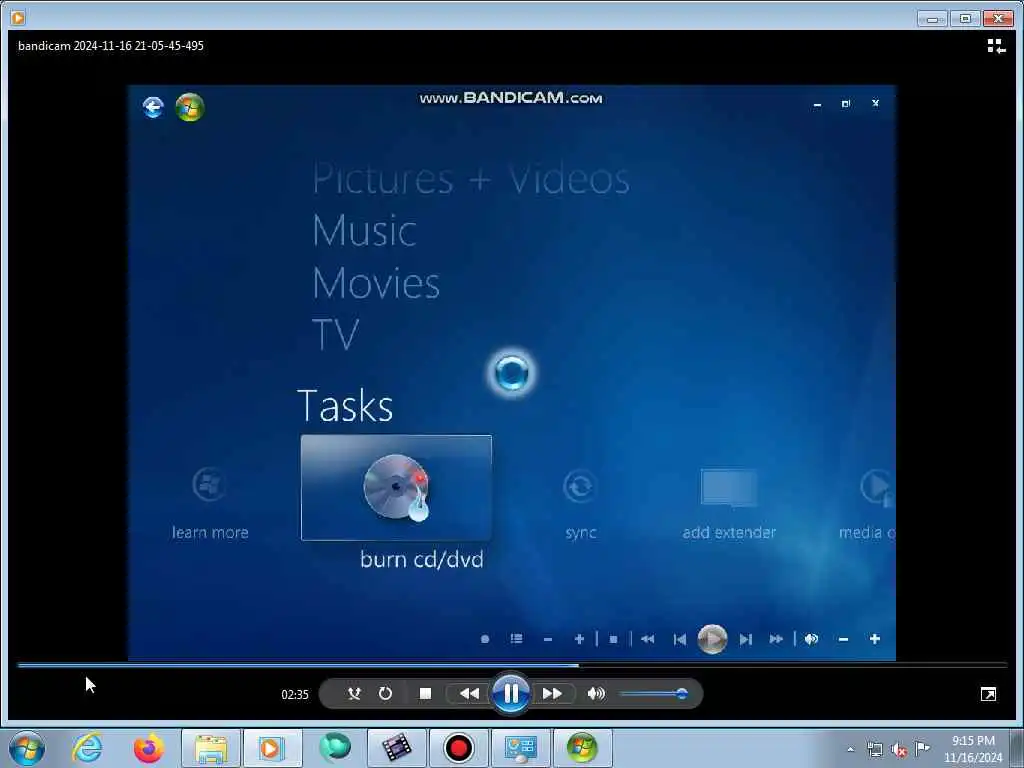1024x768 pixels.
Task: Launch Firefox from the taskbar
Action: (149, 748)
